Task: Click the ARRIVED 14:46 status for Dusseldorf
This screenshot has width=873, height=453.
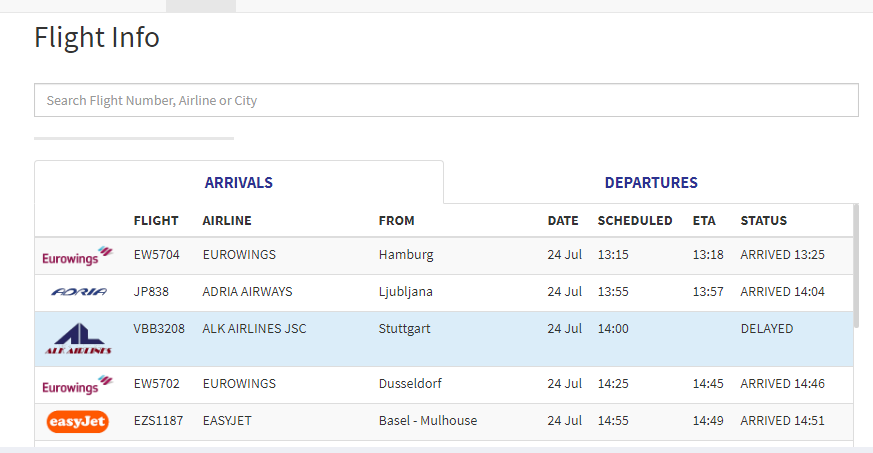Action: [x=782, y=384]
